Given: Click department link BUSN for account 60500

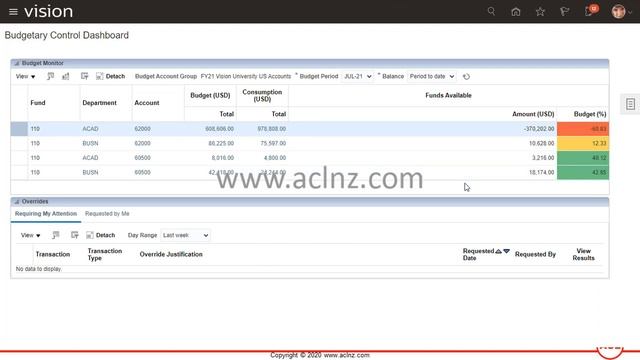Looking at the screenshot, I should click(x=90, y=172).
